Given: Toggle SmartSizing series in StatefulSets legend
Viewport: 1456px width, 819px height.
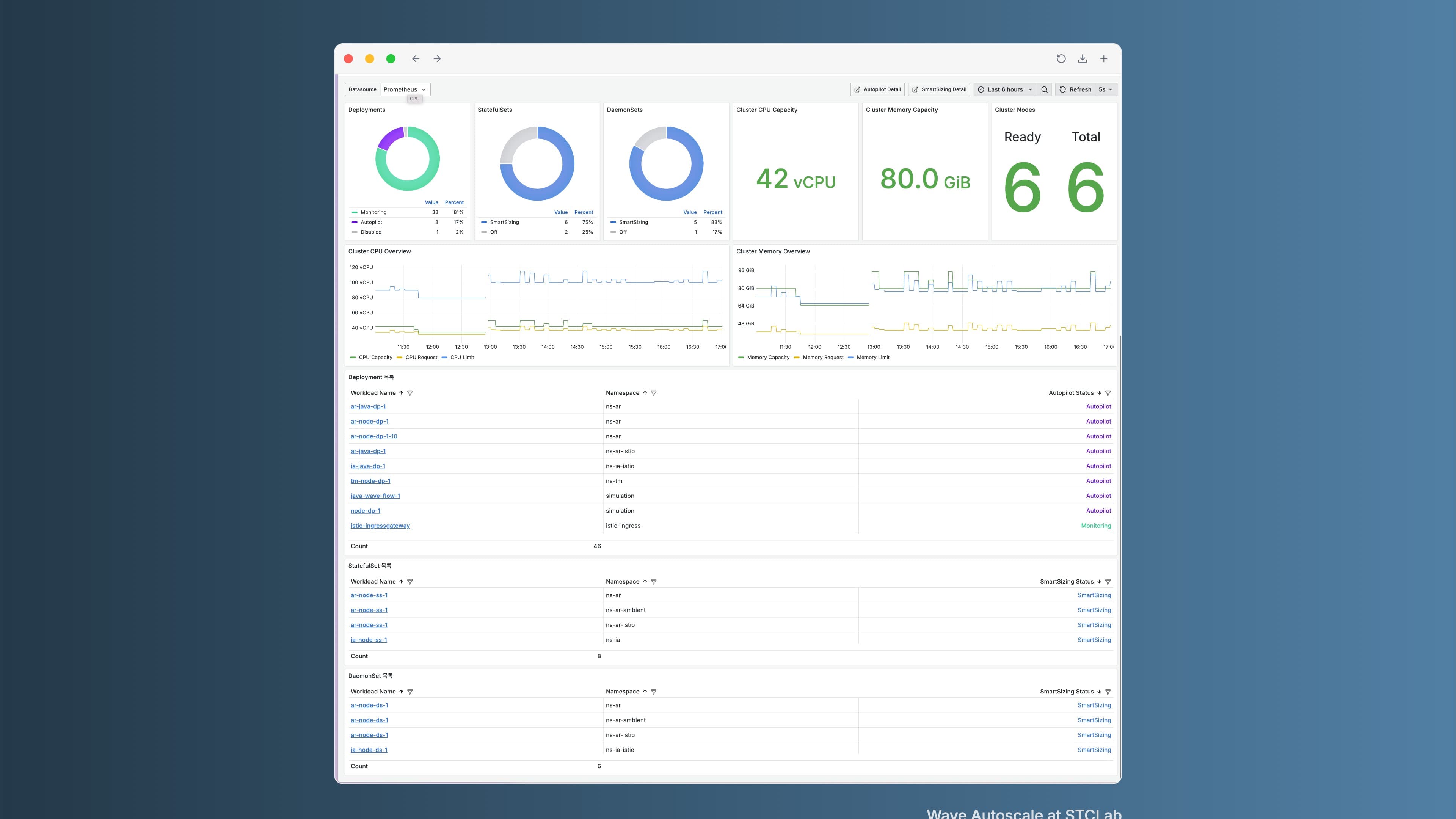Looking at the screenshot, I should point(504,222).
